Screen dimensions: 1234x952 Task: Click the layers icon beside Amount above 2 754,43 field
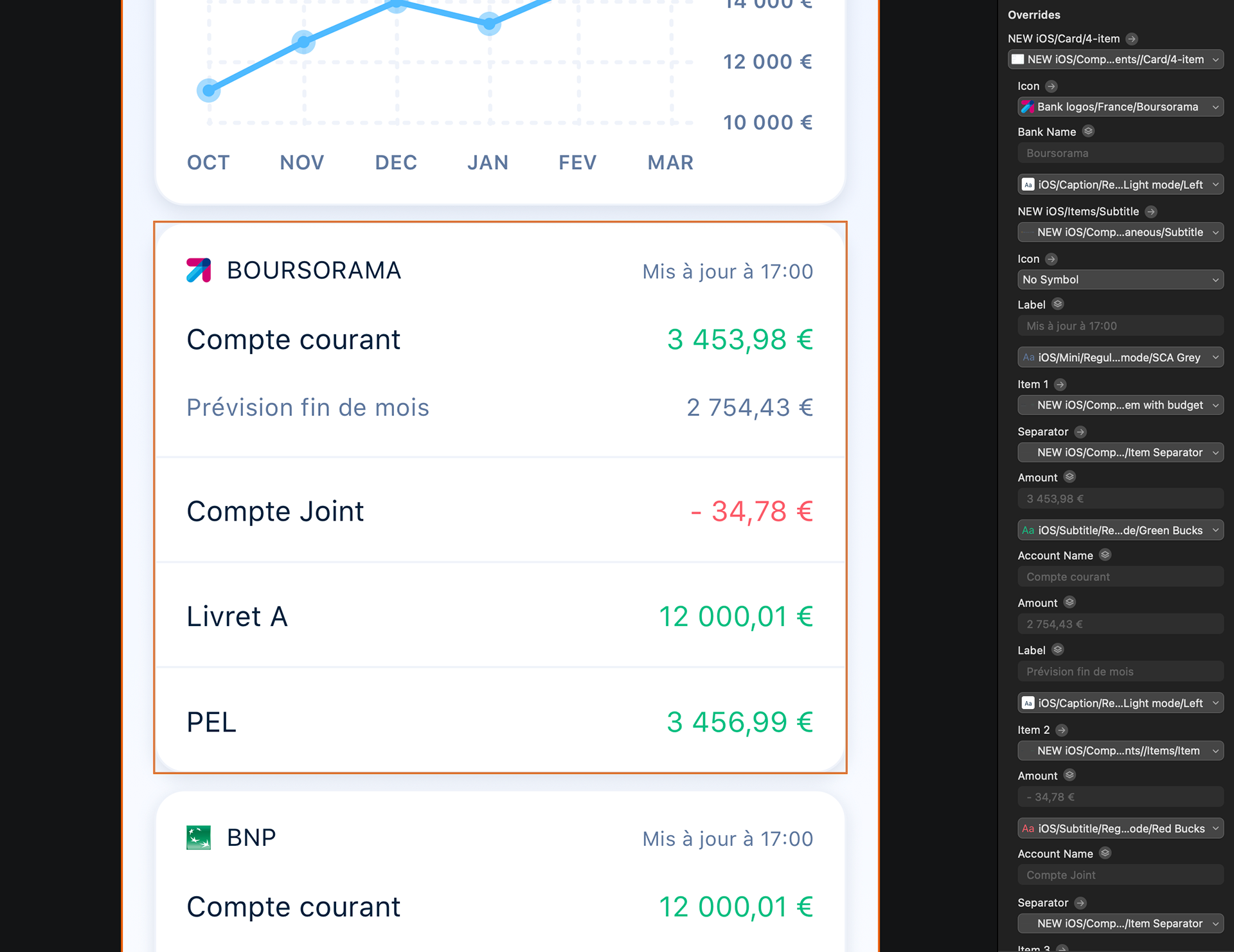click(x=1069, y=602)
